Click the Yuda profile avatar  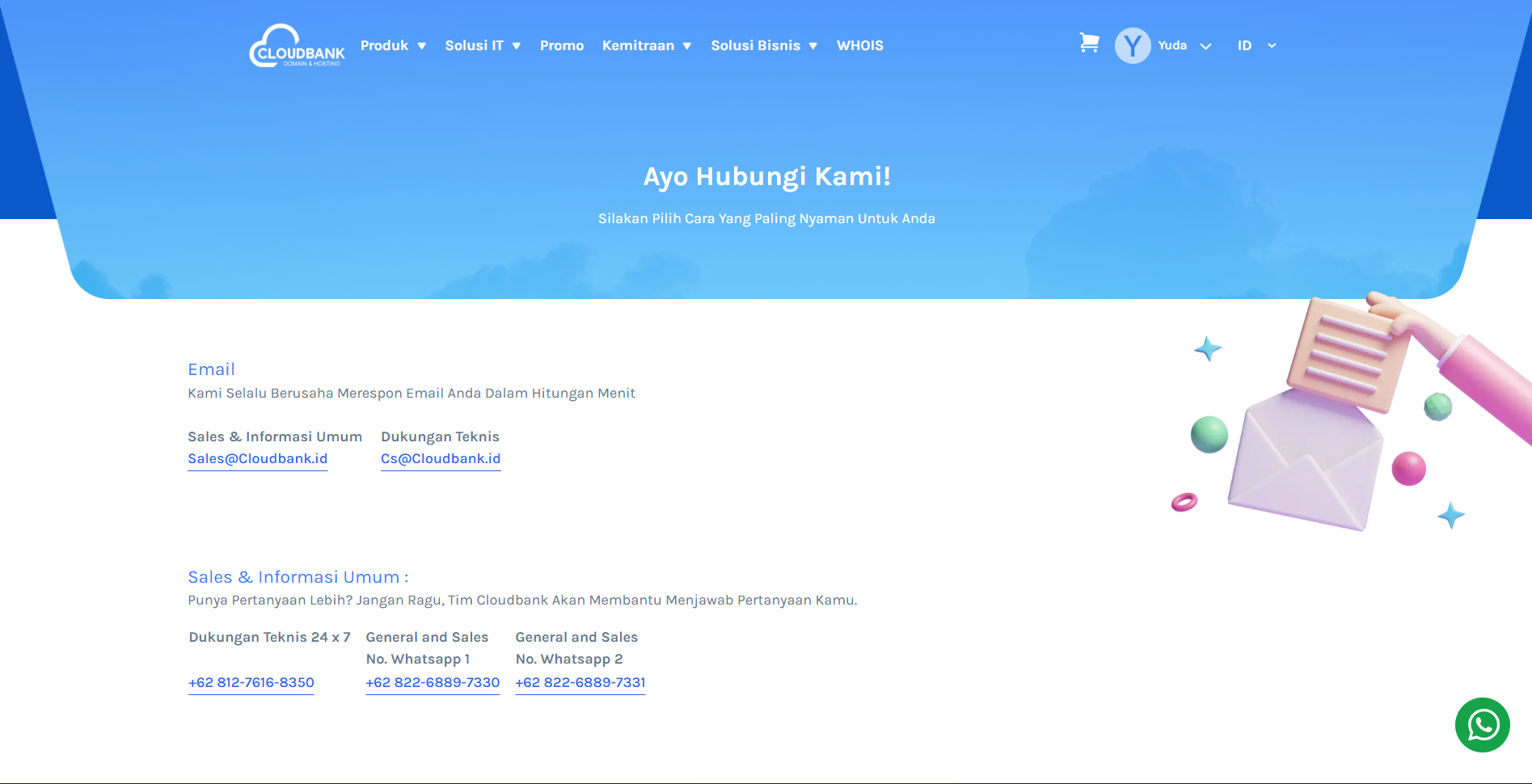tap(1132, 46)
